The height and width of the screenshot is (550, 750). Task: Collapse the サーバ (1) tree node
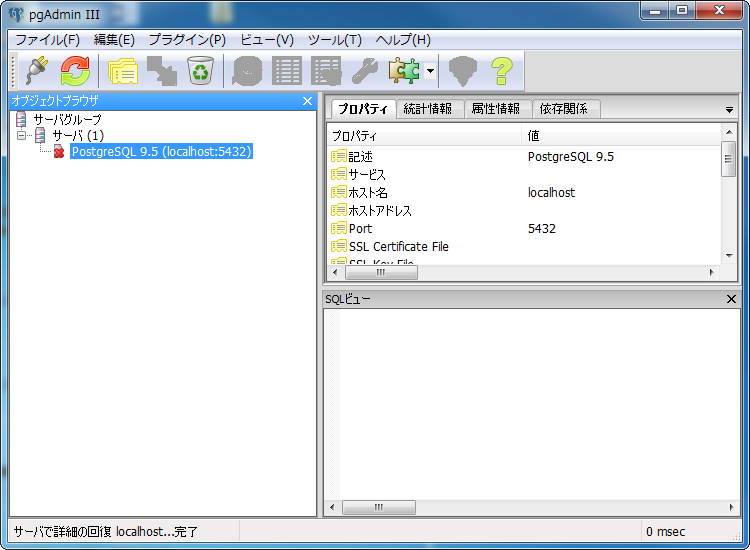click(21, 135)
